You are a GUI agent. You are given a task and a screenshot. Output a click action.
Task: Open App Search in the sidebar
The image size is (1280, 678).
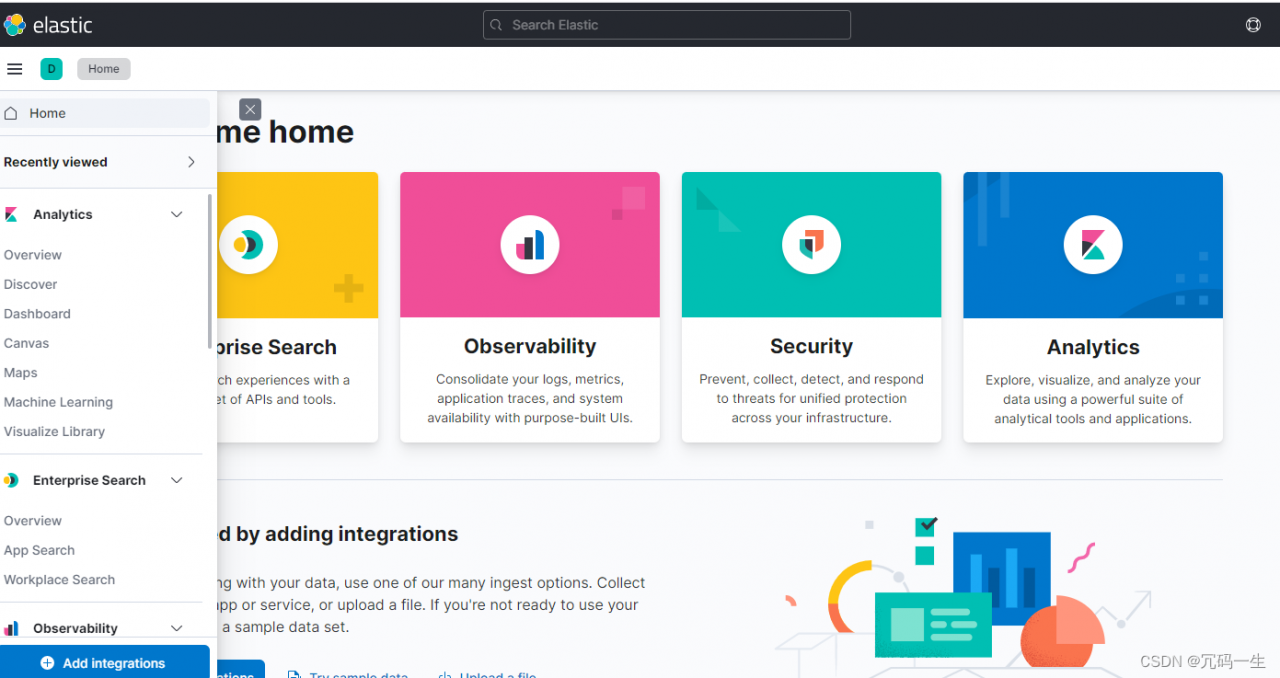coord(39,550)
